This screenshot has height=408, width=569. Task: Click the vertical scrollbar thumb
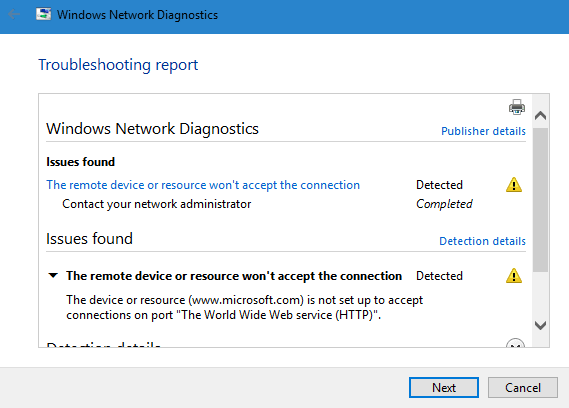(x=541, y=200)
